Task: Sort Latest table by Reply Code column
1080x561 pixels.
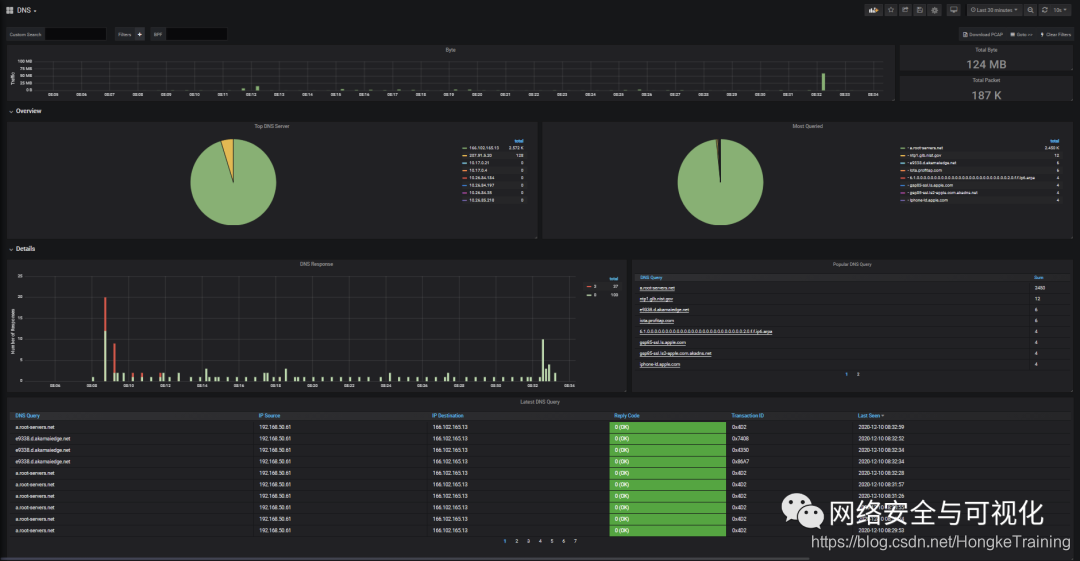Action: (627, 416)
